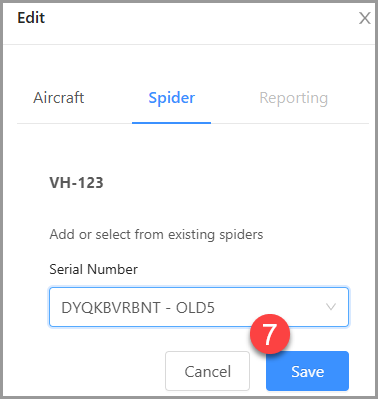The image size is (378, 399).
Task: Dismiss the dialog using the top-right X
Action: [364, 18]
